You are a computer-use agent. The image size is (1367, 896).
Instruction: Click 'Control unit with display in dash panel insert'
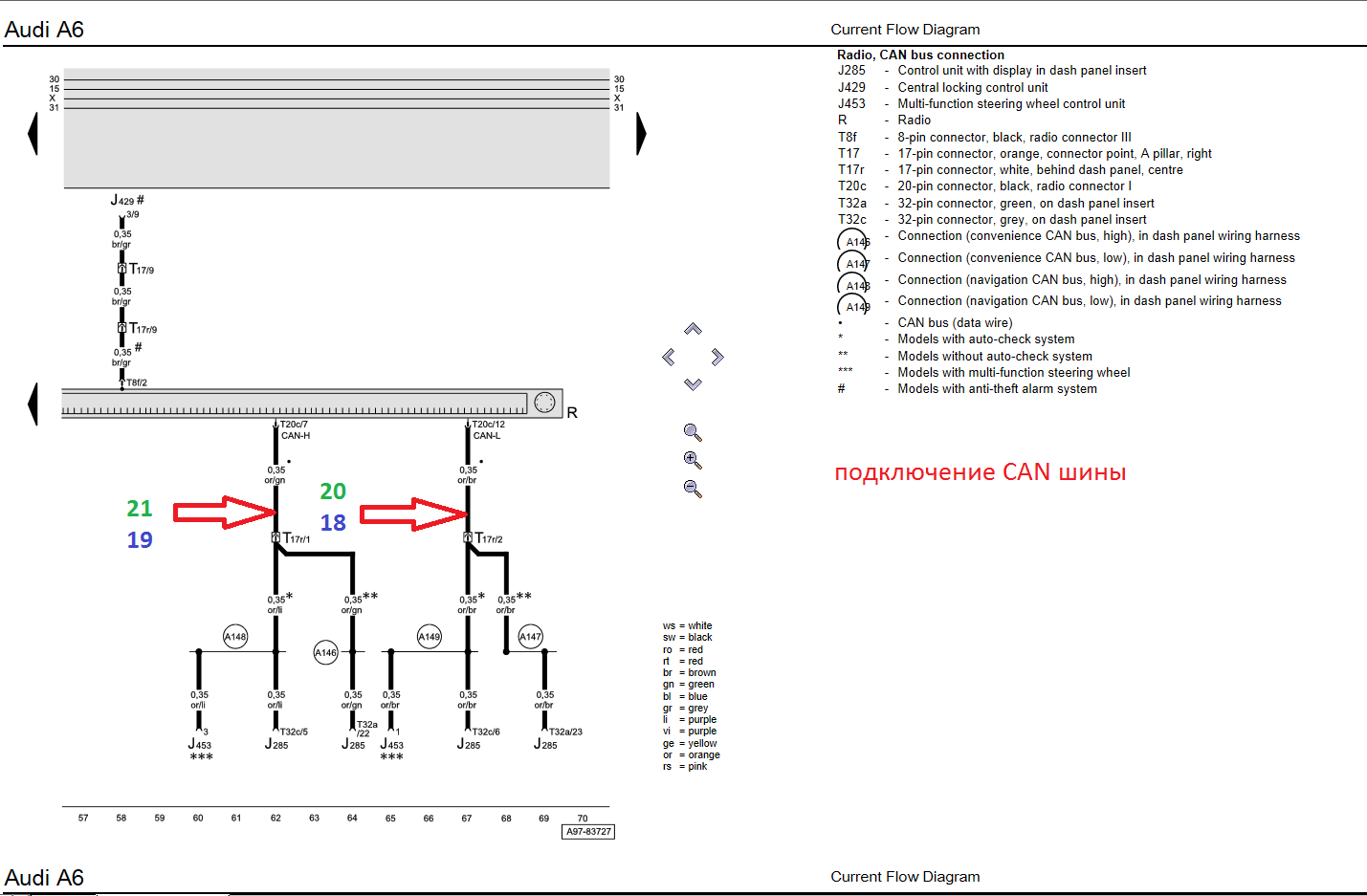tap(1022, 70)
